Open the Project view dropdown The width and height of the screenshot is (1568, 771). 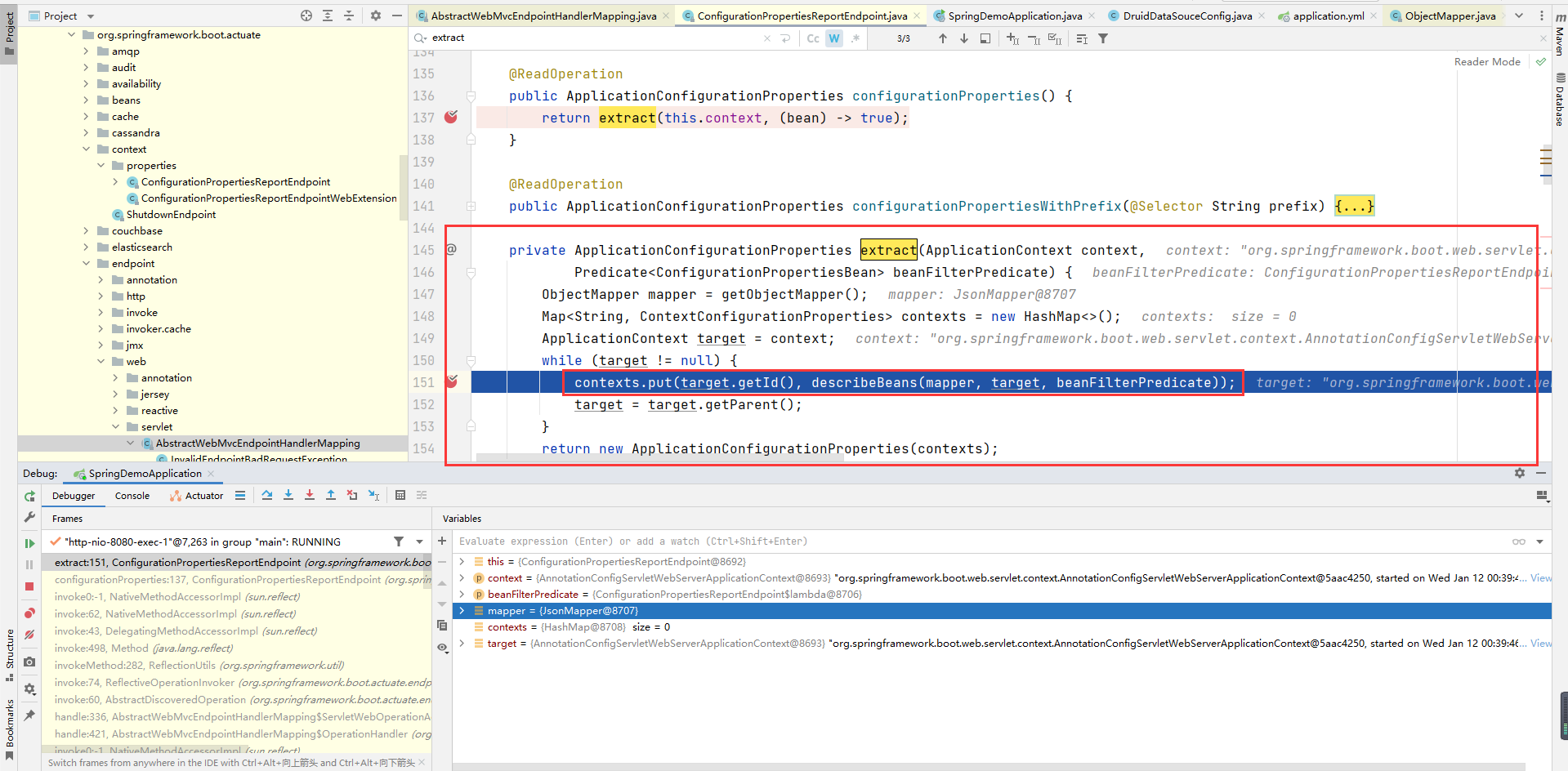pyautogui.click(x=91, y=16)
